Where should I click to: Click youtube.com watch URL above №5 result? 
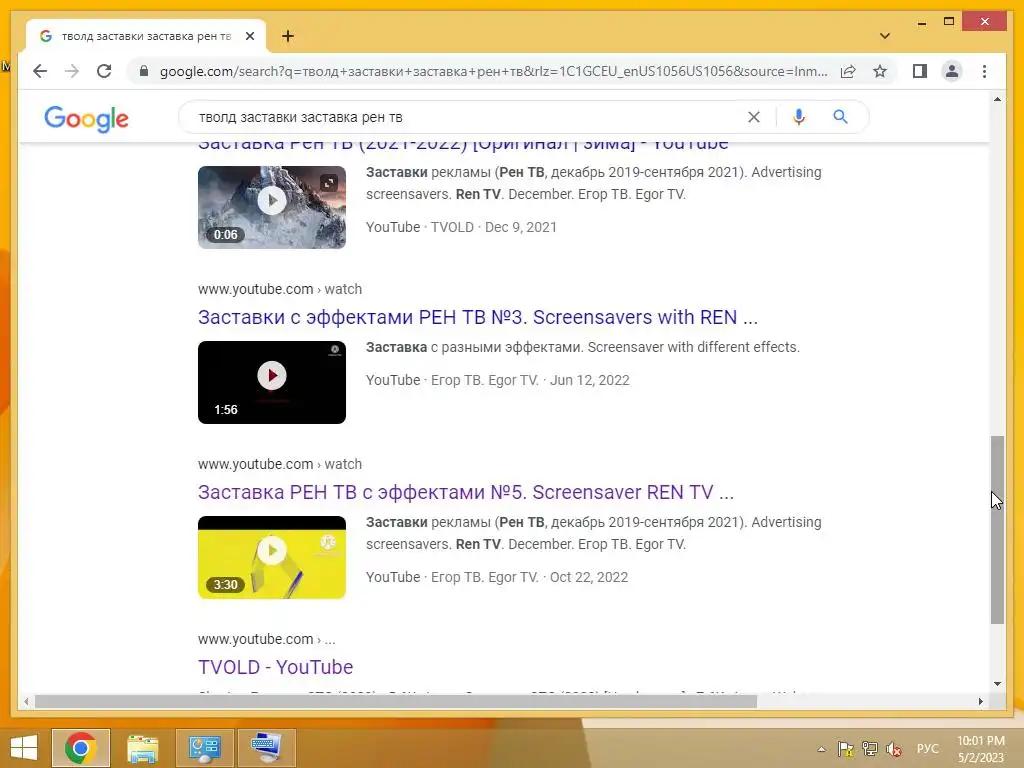(280, 464)
